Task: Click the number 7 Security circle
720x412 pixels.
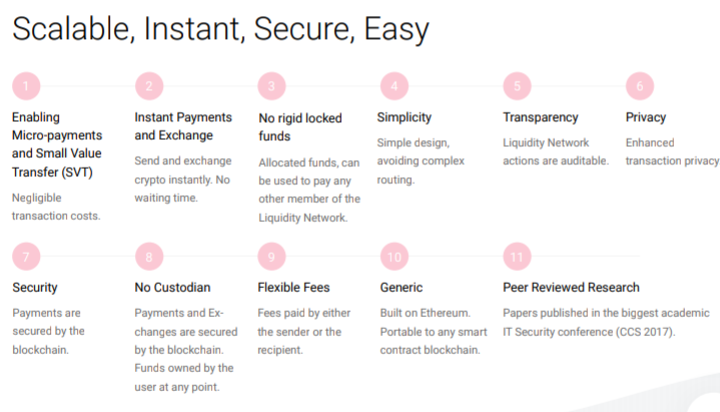Action: coord(26,257)
